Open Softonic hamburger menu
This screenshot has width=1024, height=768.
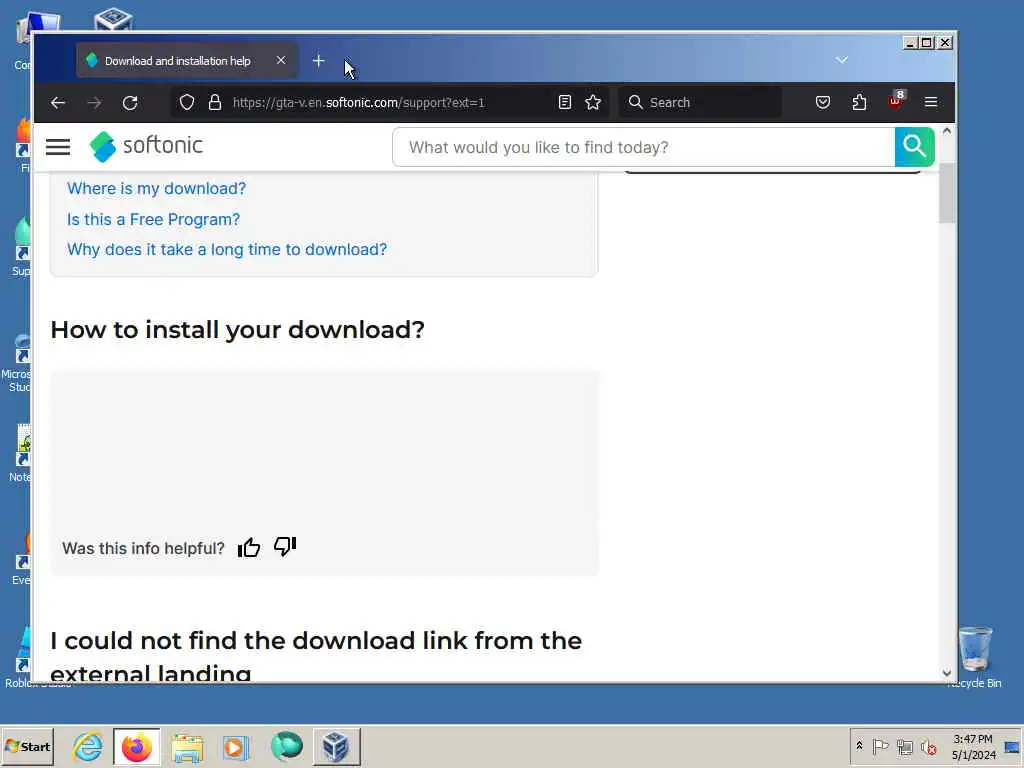pos(58,147)
